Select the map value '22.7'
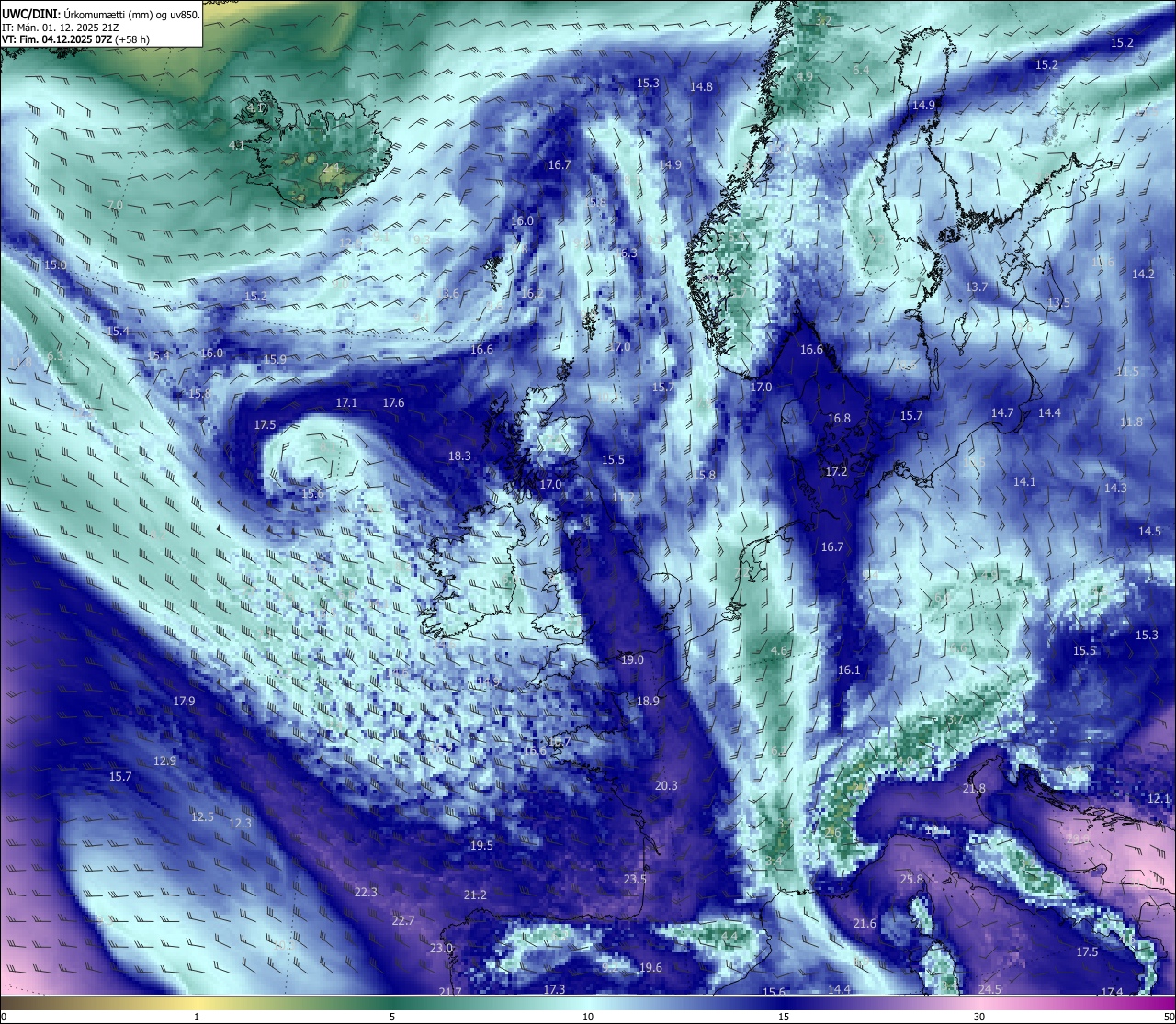Viewport: 1176px width, 1024px height. [x=403, y=920]
